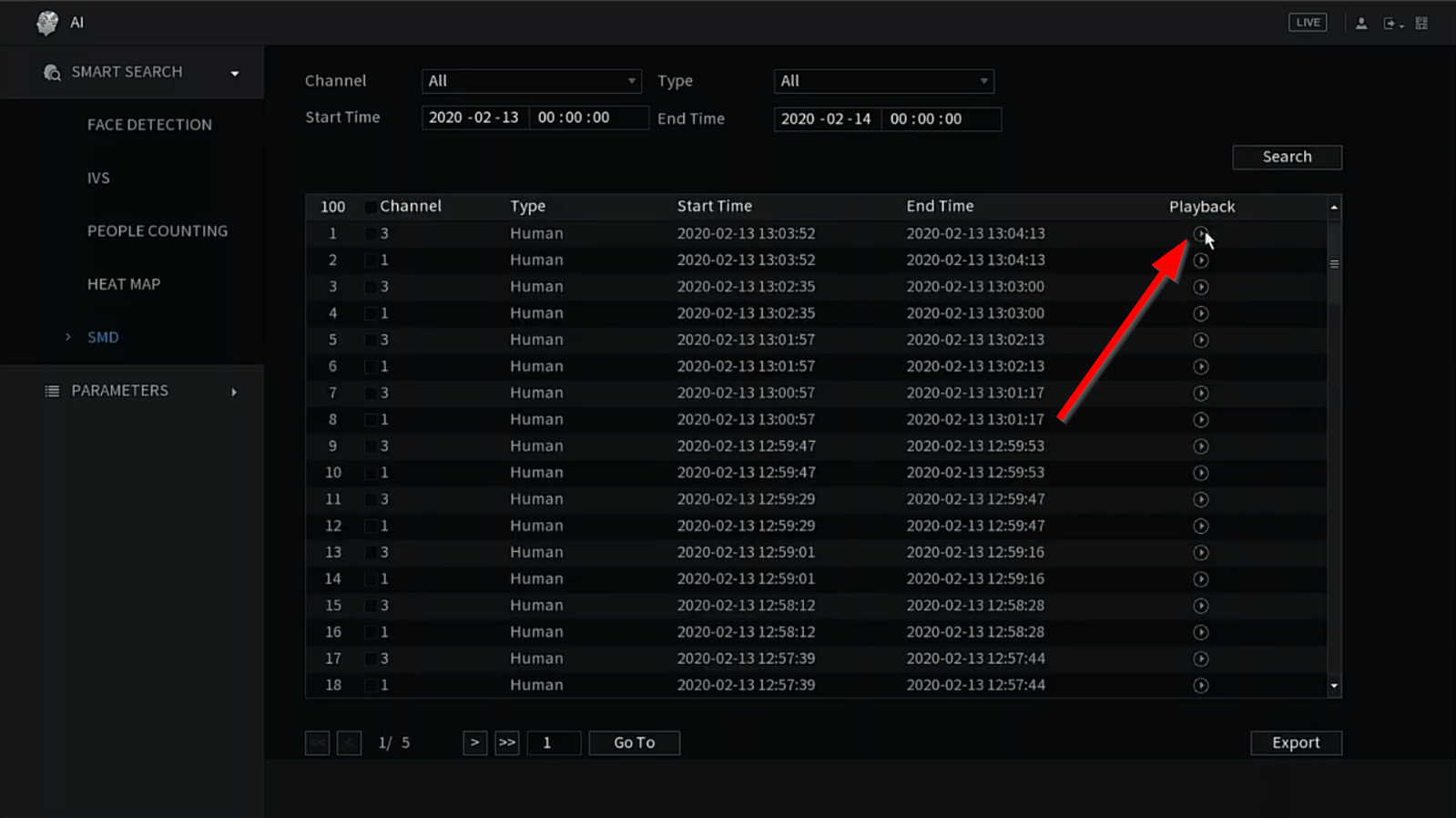1456x818 pixels.
Task: Play back the recording in row 7
Action: coord(1201,394)
